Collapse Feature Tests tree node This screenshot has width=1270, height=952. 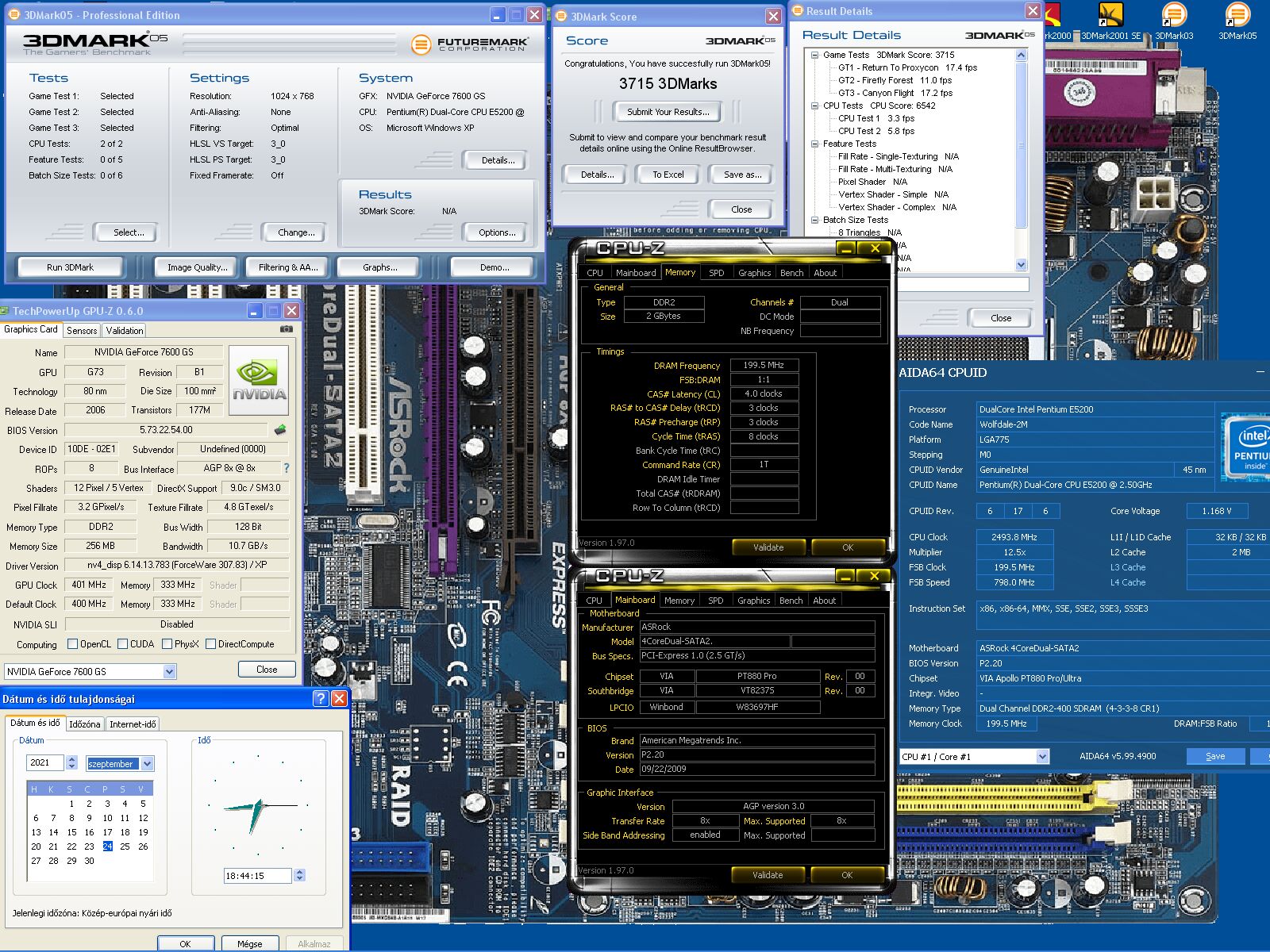(814, 144)
